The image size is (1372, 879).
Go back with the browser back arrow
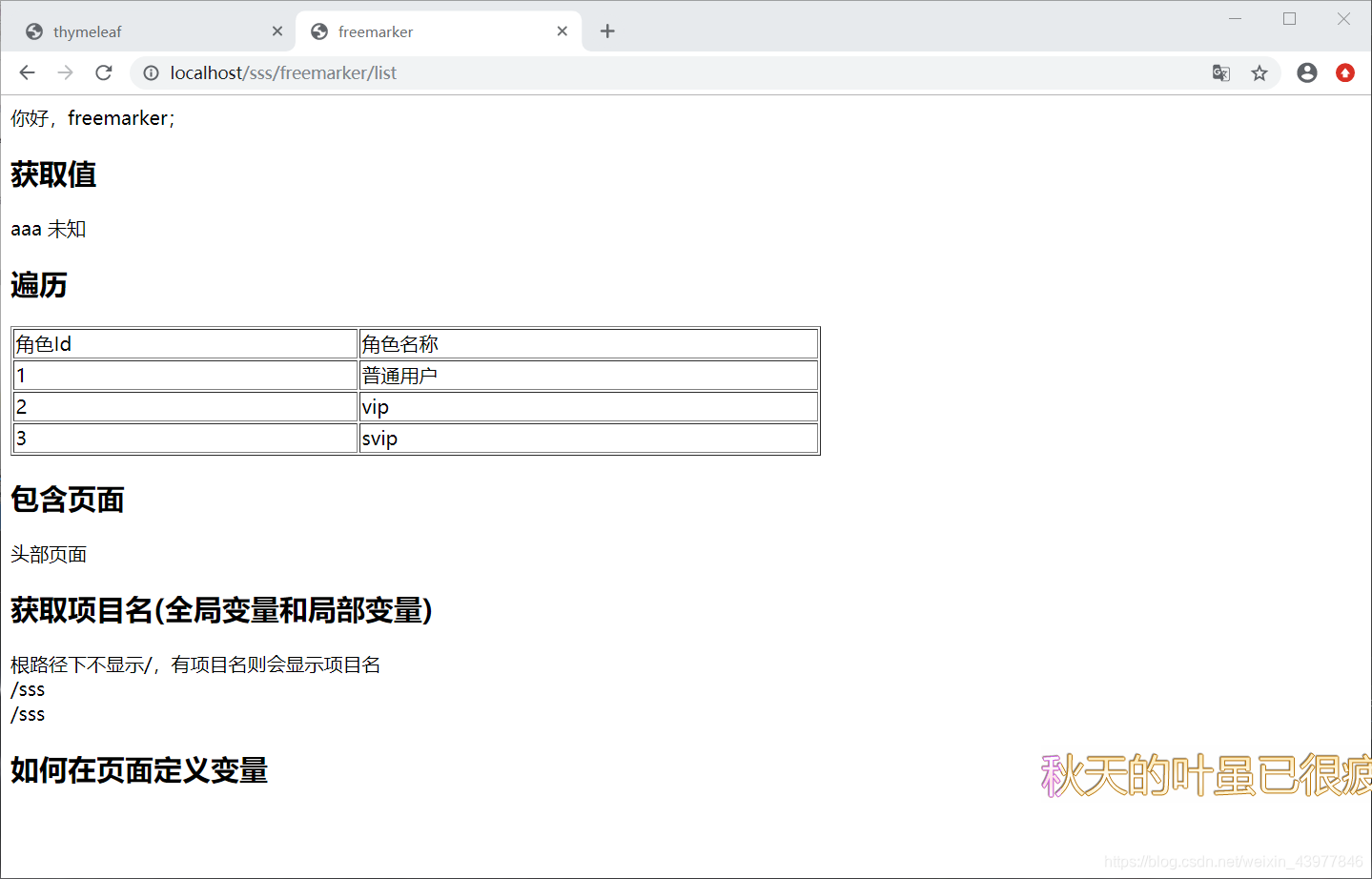(27, 72)
